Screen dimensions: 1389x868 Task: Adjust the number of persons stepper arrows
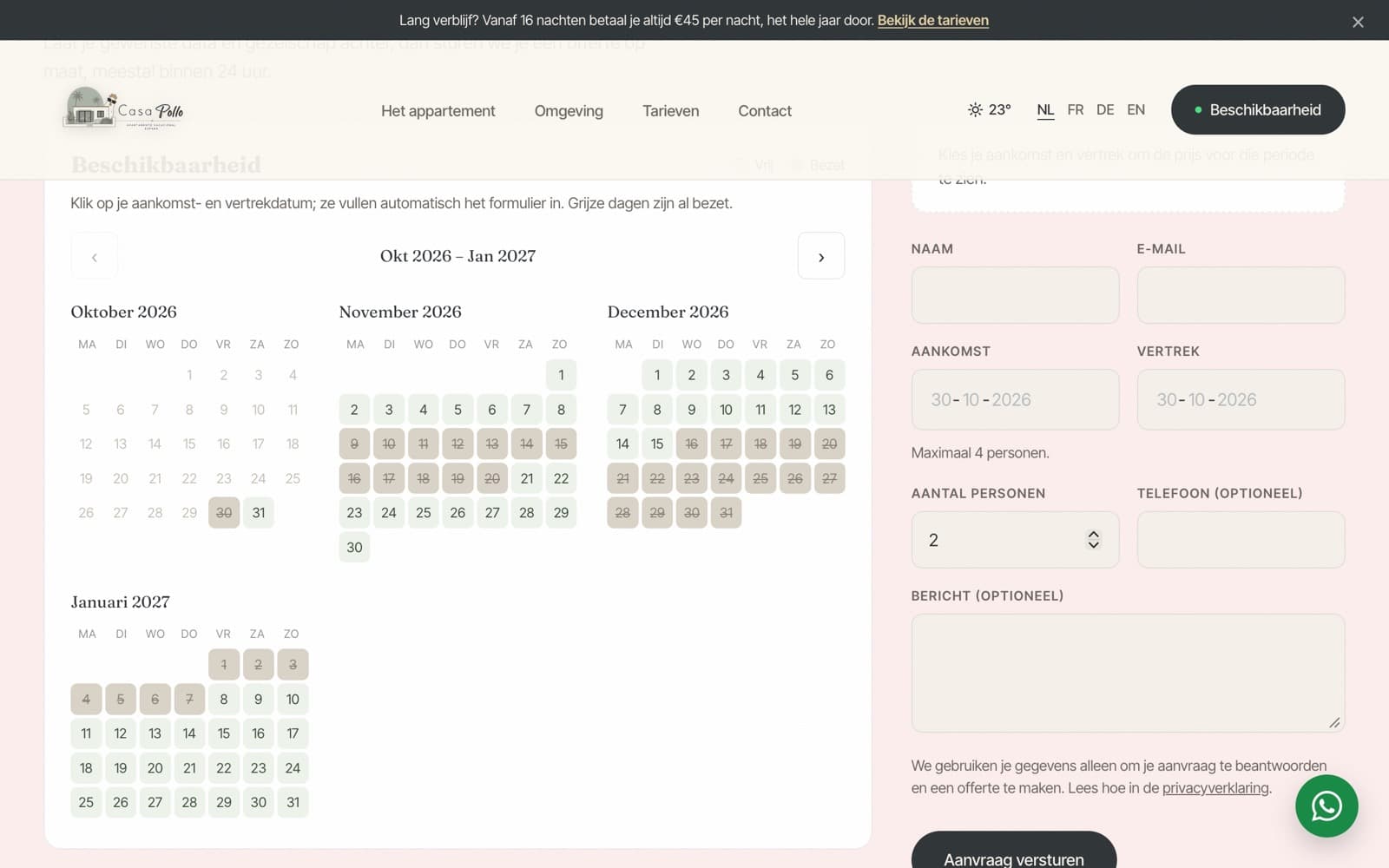[1094, 540]
